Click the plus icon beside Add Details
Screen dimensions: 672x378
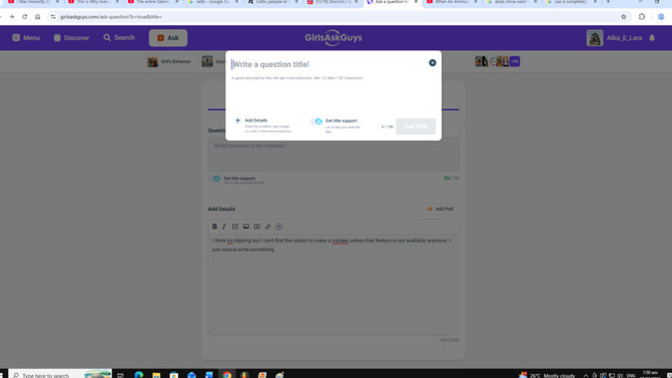(x=238, y=120)
